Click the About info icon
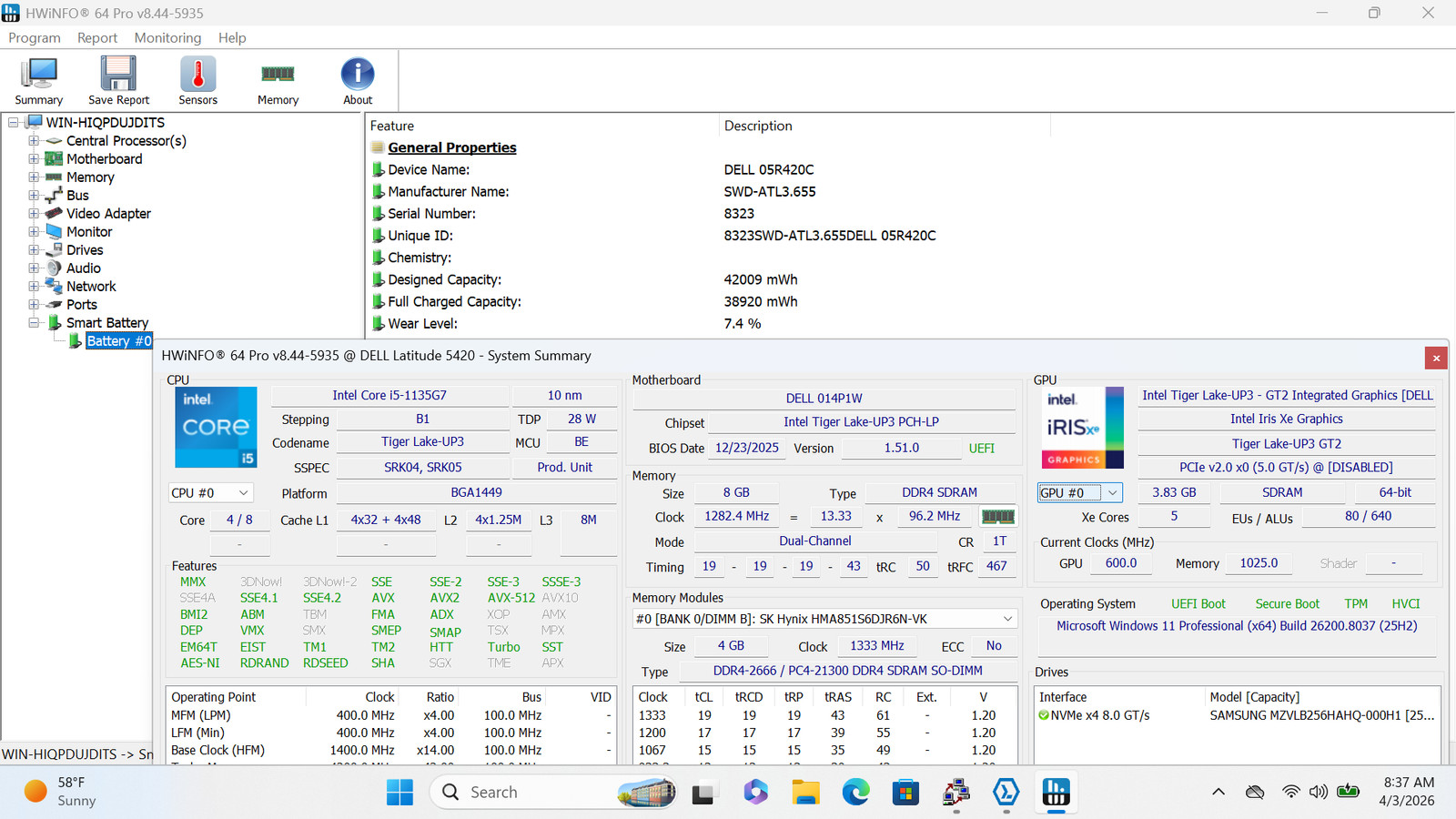Screen dimensions: 1456x819 [358, 80]
